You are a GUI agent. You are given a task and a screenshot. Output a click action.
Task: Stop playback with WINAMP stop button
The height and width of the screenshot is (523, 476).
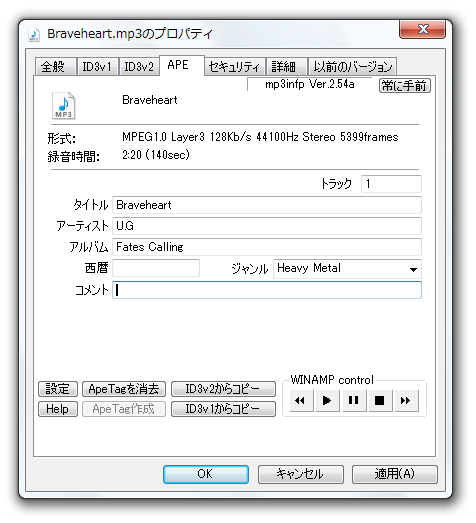click(380, 400)
